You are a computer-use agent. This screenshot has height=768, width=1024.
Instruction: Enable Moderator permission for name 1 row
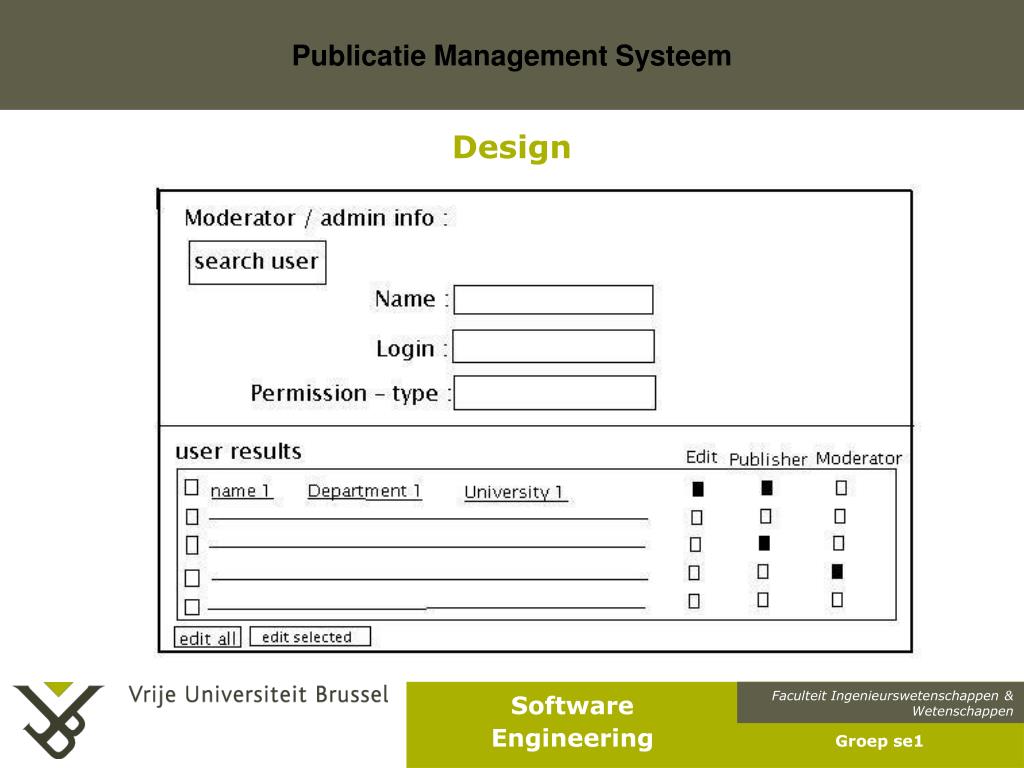(x=841, y=488)
